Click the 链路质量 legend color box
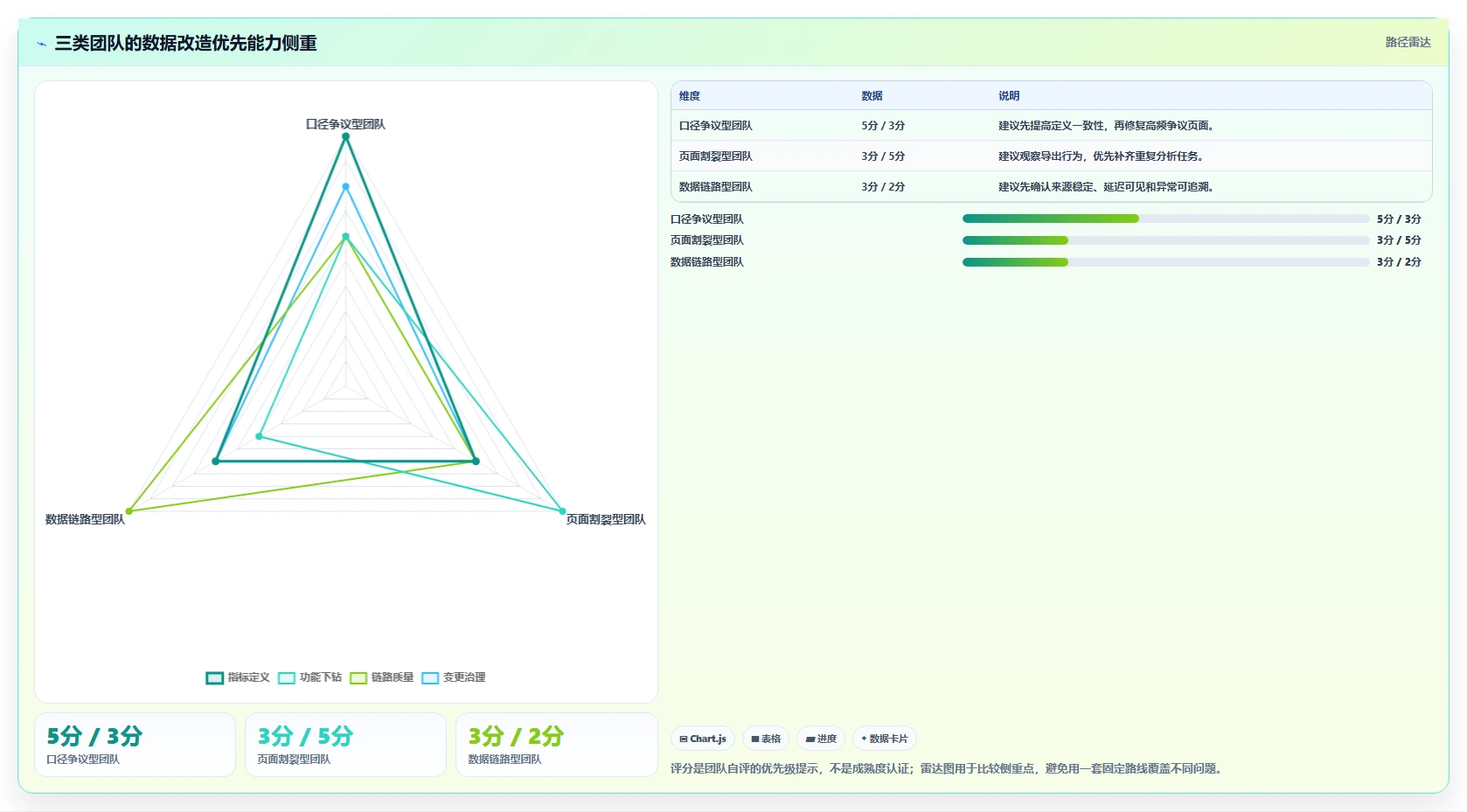1467x812 pixels. pyautogui.click(x=358, y=678)
